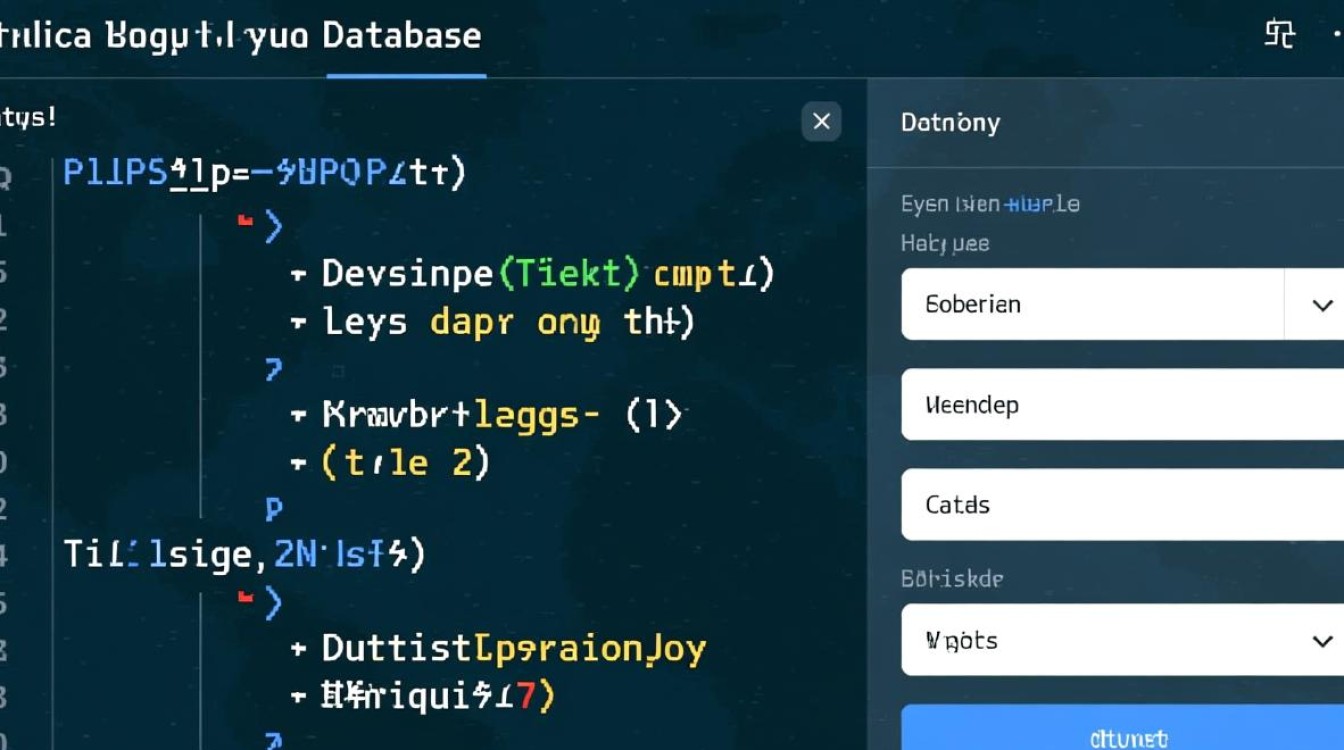This screenshot has width=1344, height=750.
Task: Click the tys! label at top left
Action: (28, 117)
